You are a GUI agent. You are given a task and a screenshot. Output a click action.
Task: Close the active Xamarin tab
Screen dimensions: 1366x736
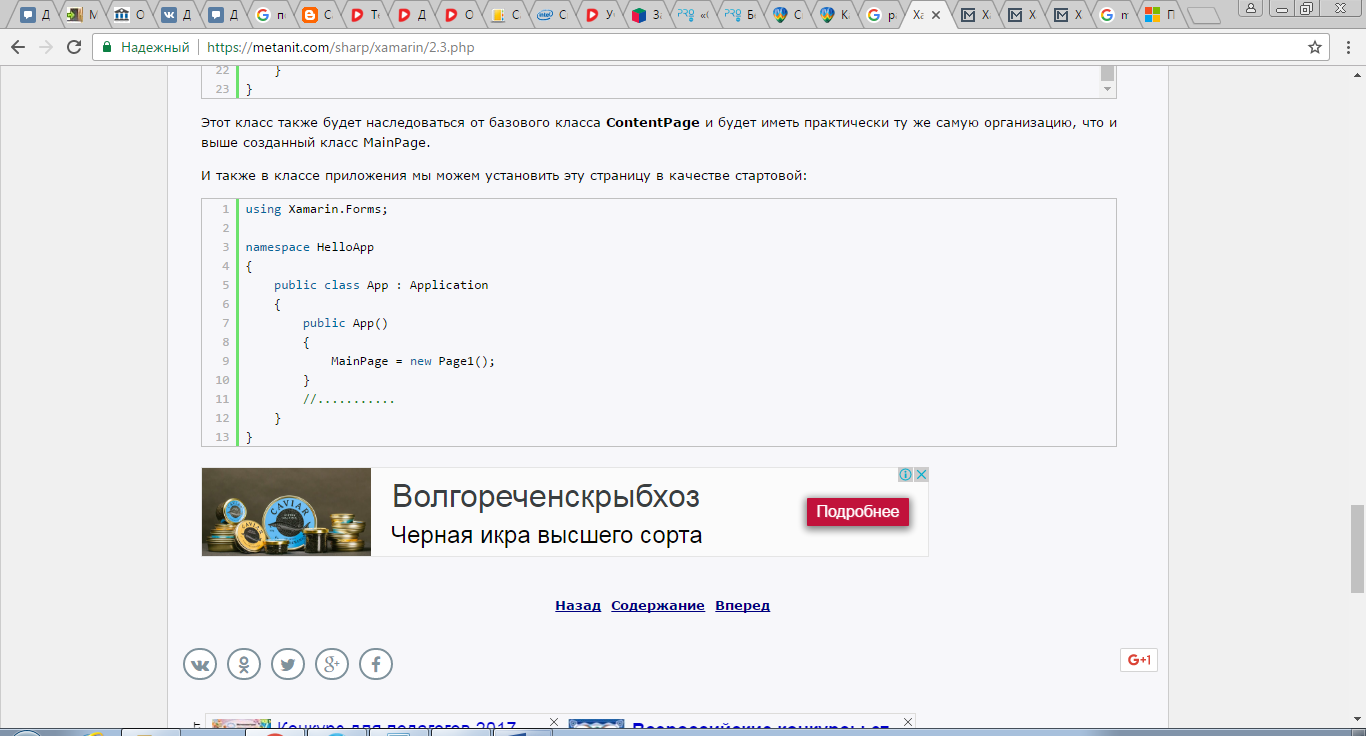pyautogui.click(x=936, y=15)
